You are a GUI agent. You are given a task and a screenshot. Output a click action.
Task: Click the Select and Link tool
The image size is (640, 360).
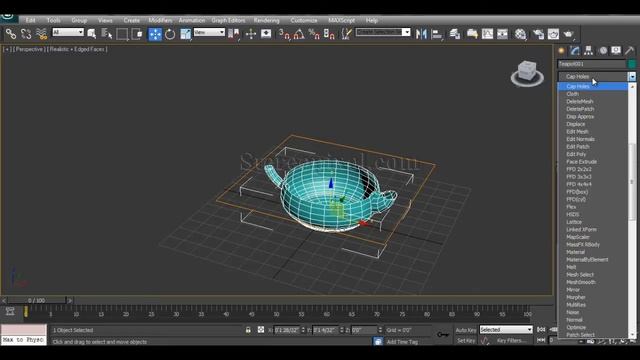click(x=11, y=34)
